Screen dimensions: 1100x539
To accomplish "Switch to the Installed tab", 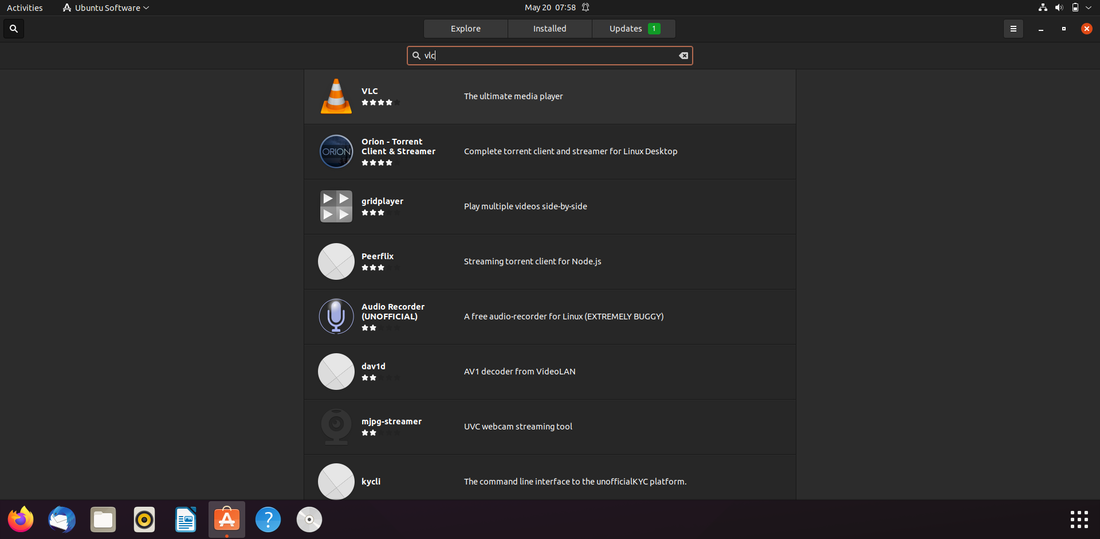I will pyautogui.click(x=549, y=29).
